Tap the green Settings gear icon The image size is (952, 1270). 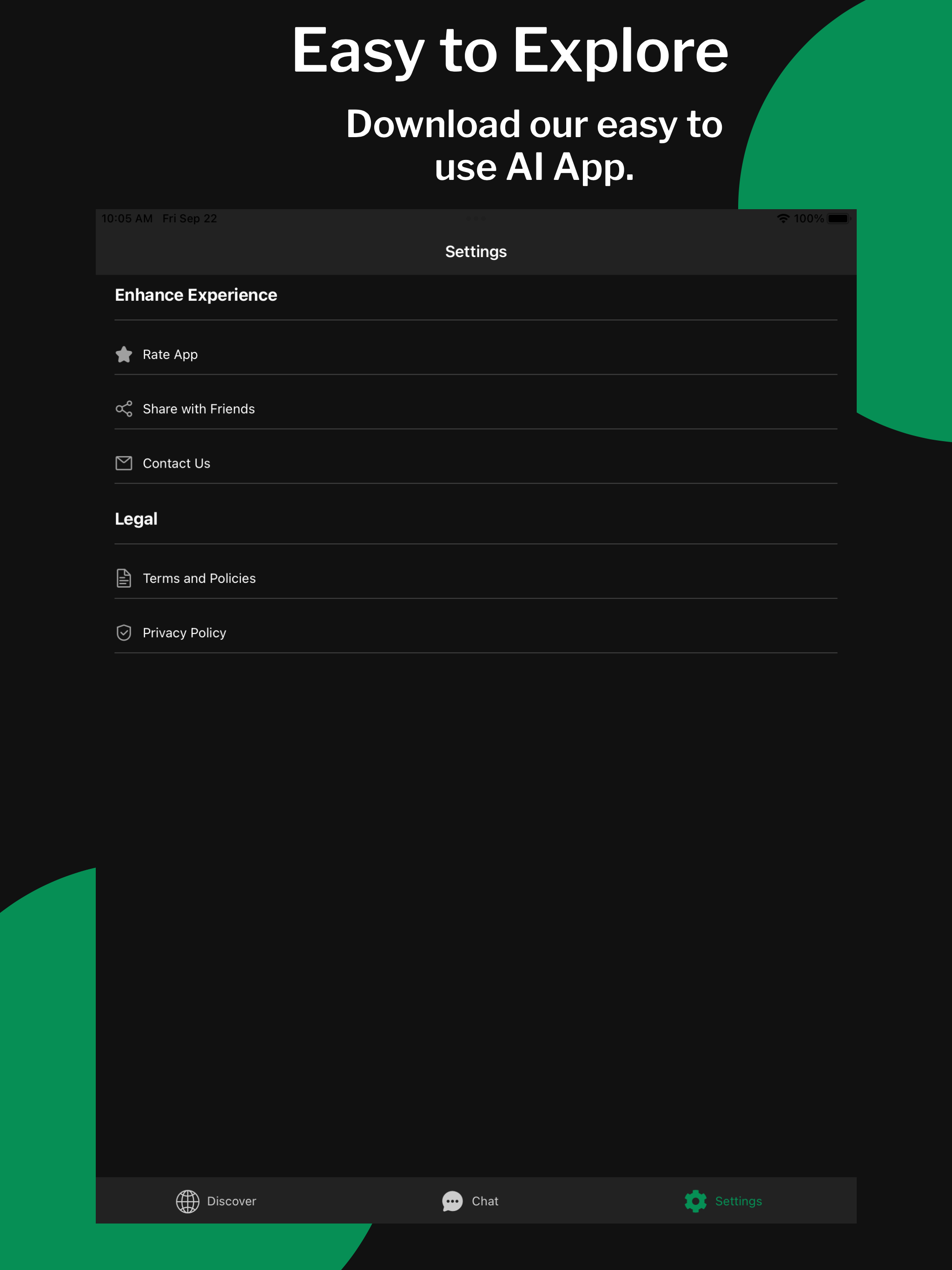pos(695,1201)
